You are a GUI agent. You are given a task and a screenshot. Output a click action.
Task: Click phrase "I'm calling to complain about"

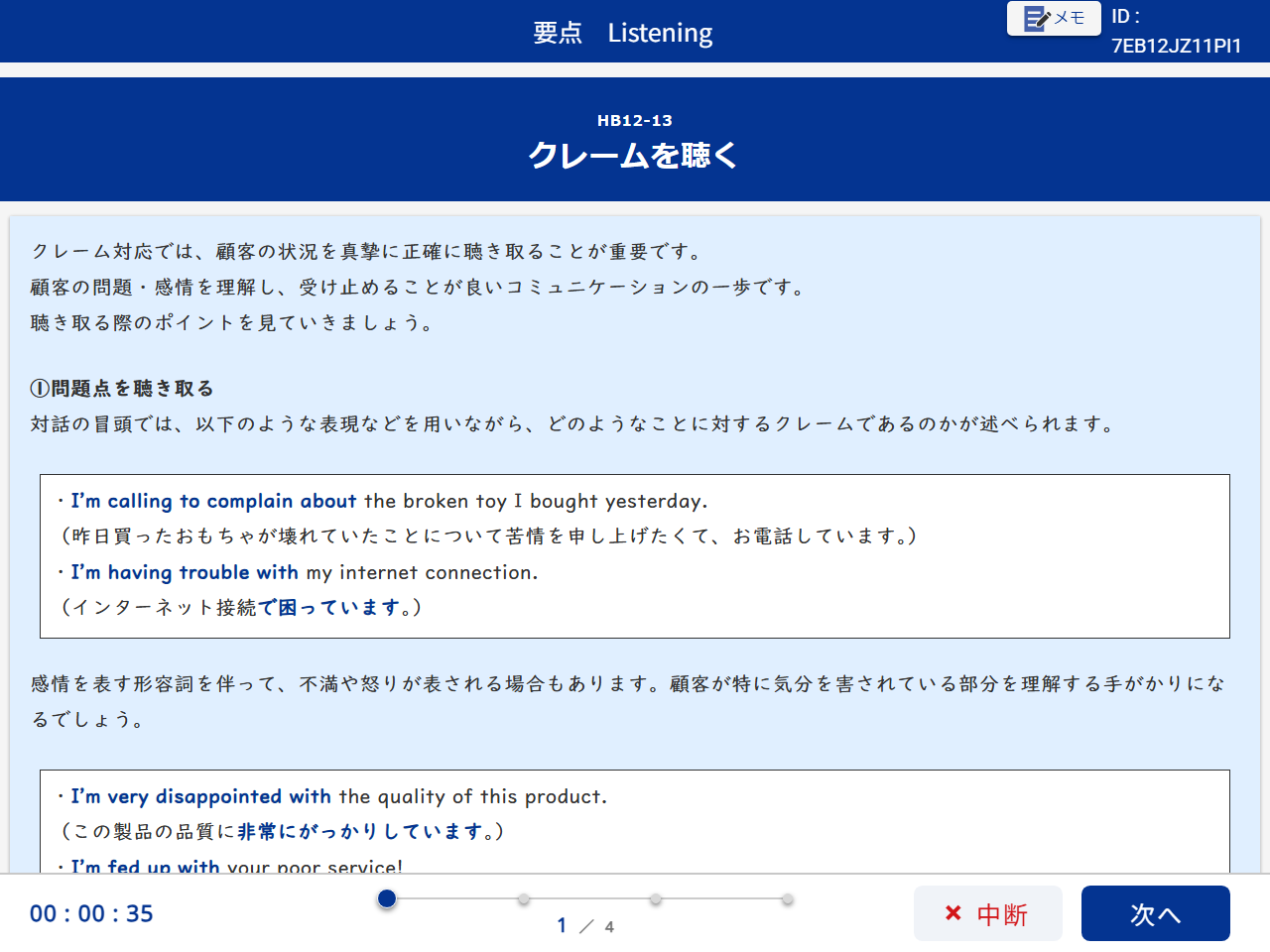[x=213, y=501]
